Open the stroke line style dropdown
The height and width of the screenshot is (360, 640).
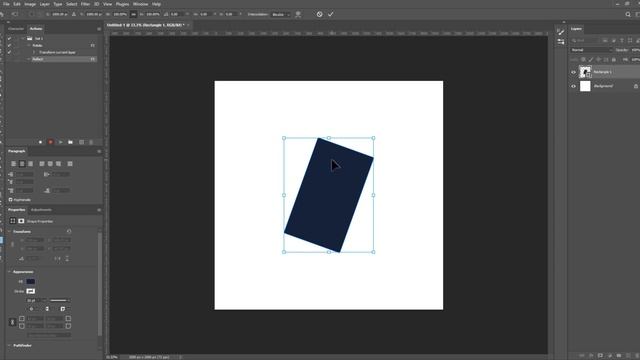60,300
